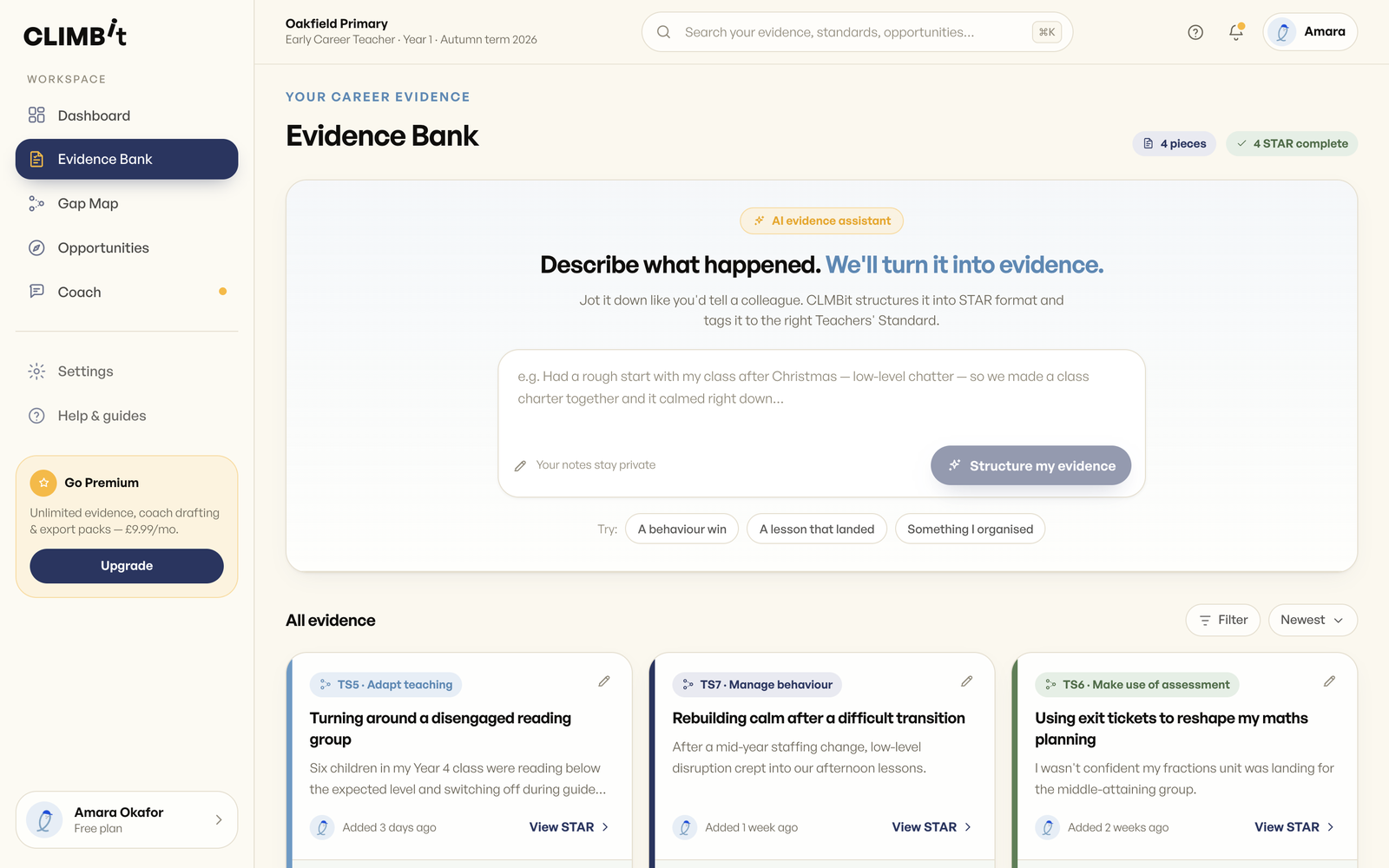Edit Turning around reading group card

(604, 681)
